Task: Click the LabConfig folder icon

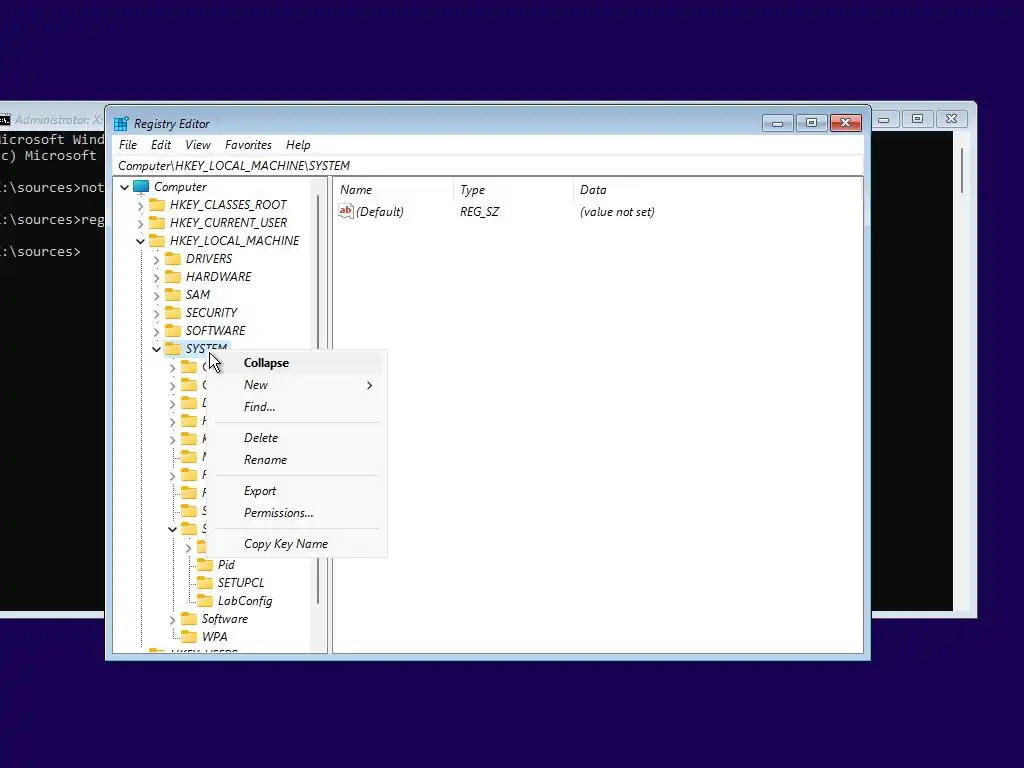Action: point(204,601)
